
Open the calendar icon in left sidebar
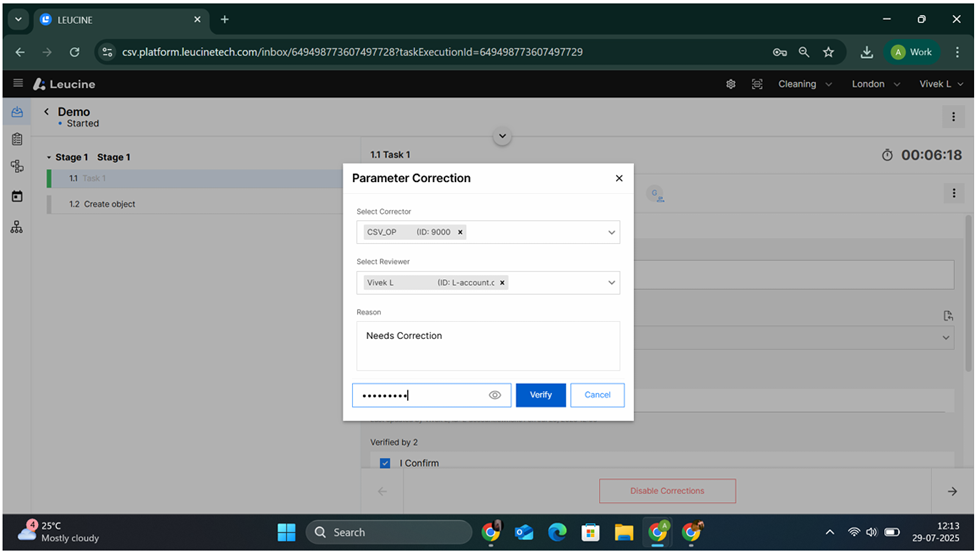click(x=17, y=196)
